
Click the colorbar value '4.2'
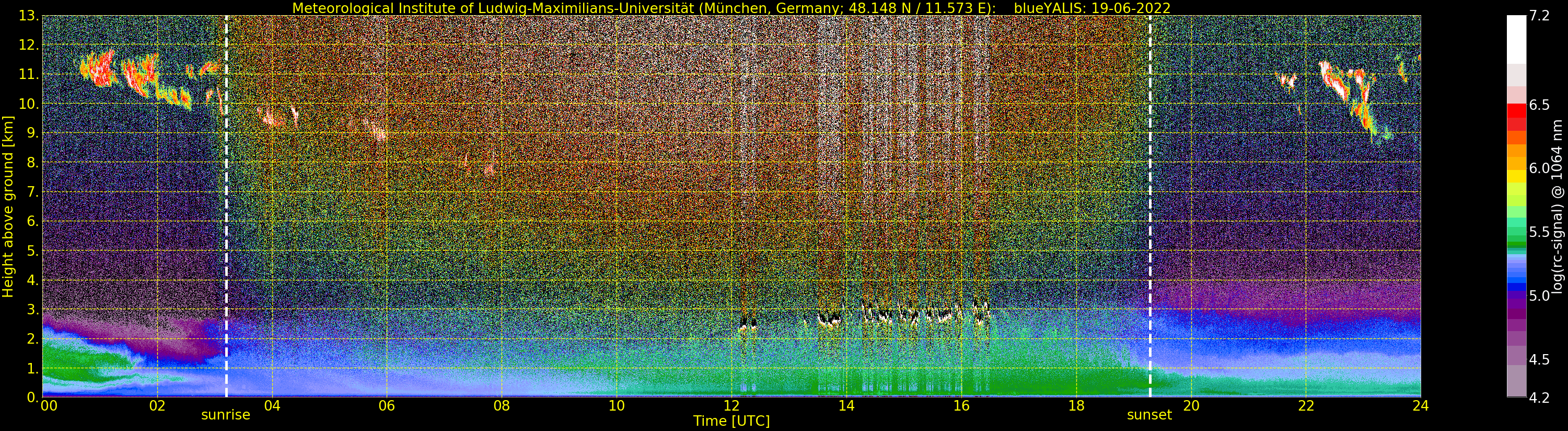click(x=1539, y=398)
